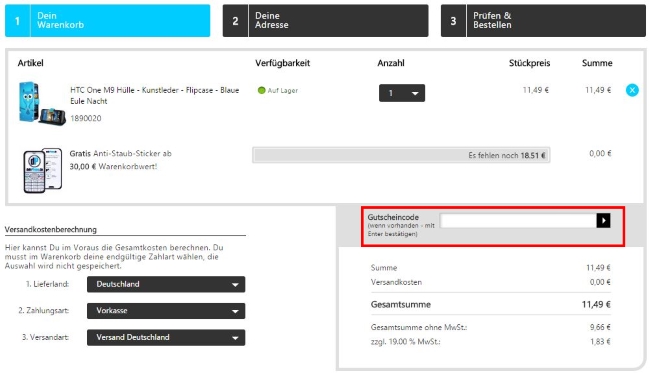Image resolution: width=650 pixels, height=373 pixels.
Task: Click the Verfügbarkeit column header
Action: pyautogui.click(x=282, y=63)
